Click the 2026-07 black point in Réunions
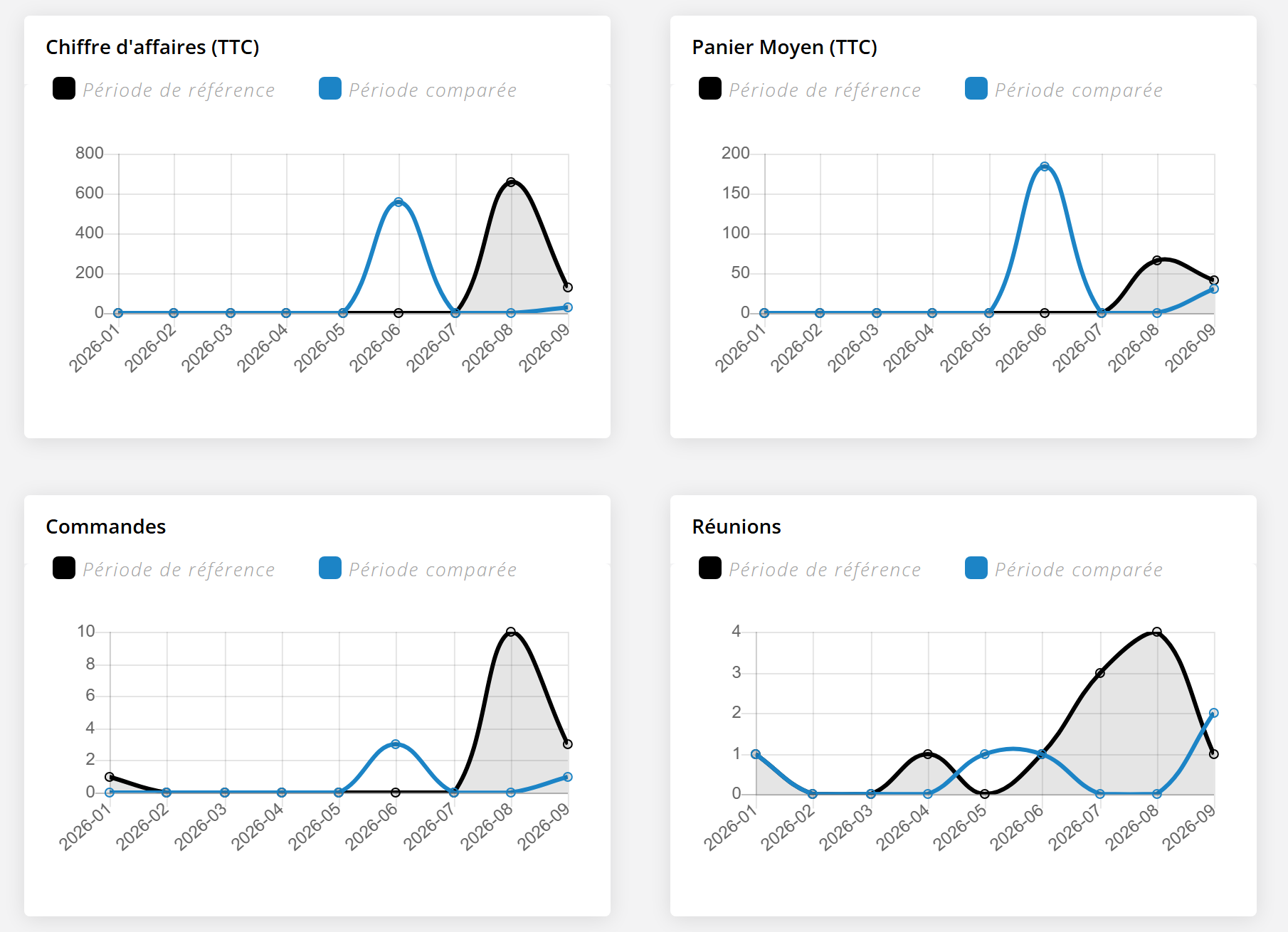 1100,673
